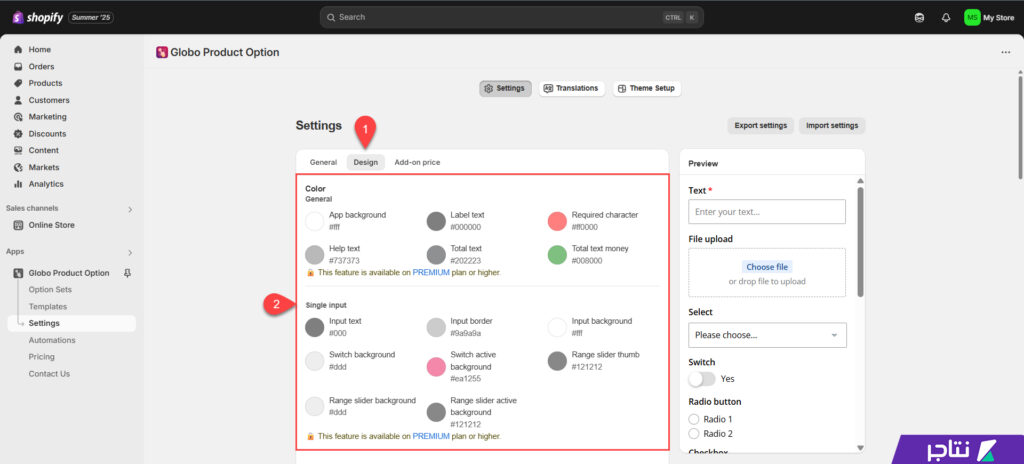
Task: Pick the App background color swatch
Action: pos(315,221)
